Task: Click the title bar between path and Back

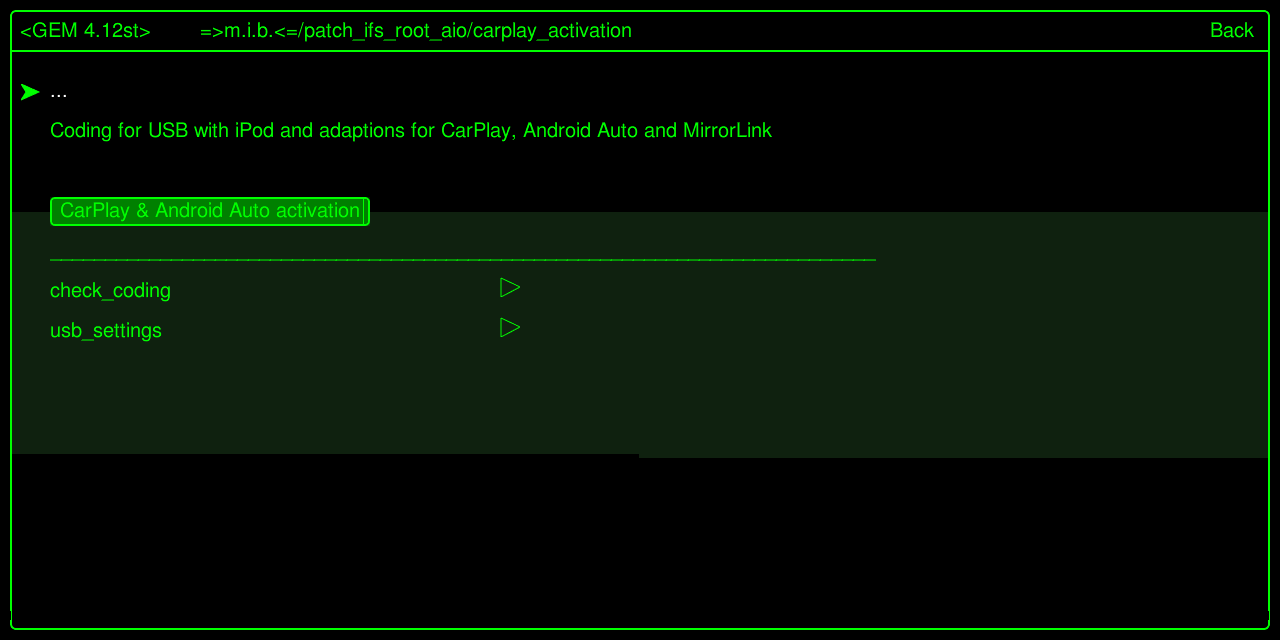Action: point(920,31)
